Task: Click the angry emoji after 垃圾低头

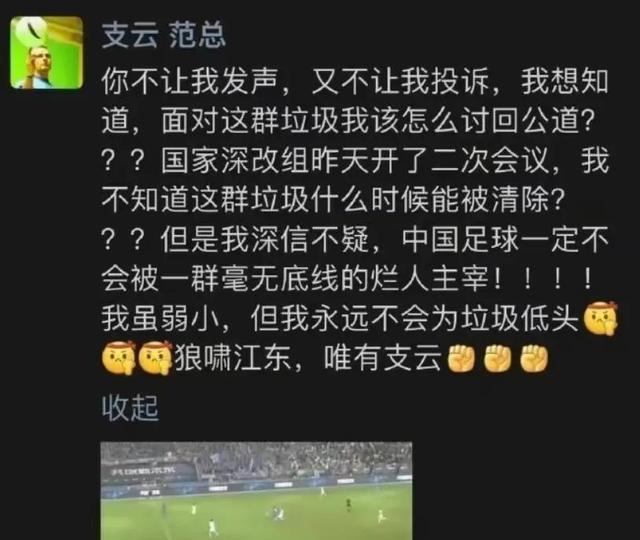Action: (x=600, y=319)
